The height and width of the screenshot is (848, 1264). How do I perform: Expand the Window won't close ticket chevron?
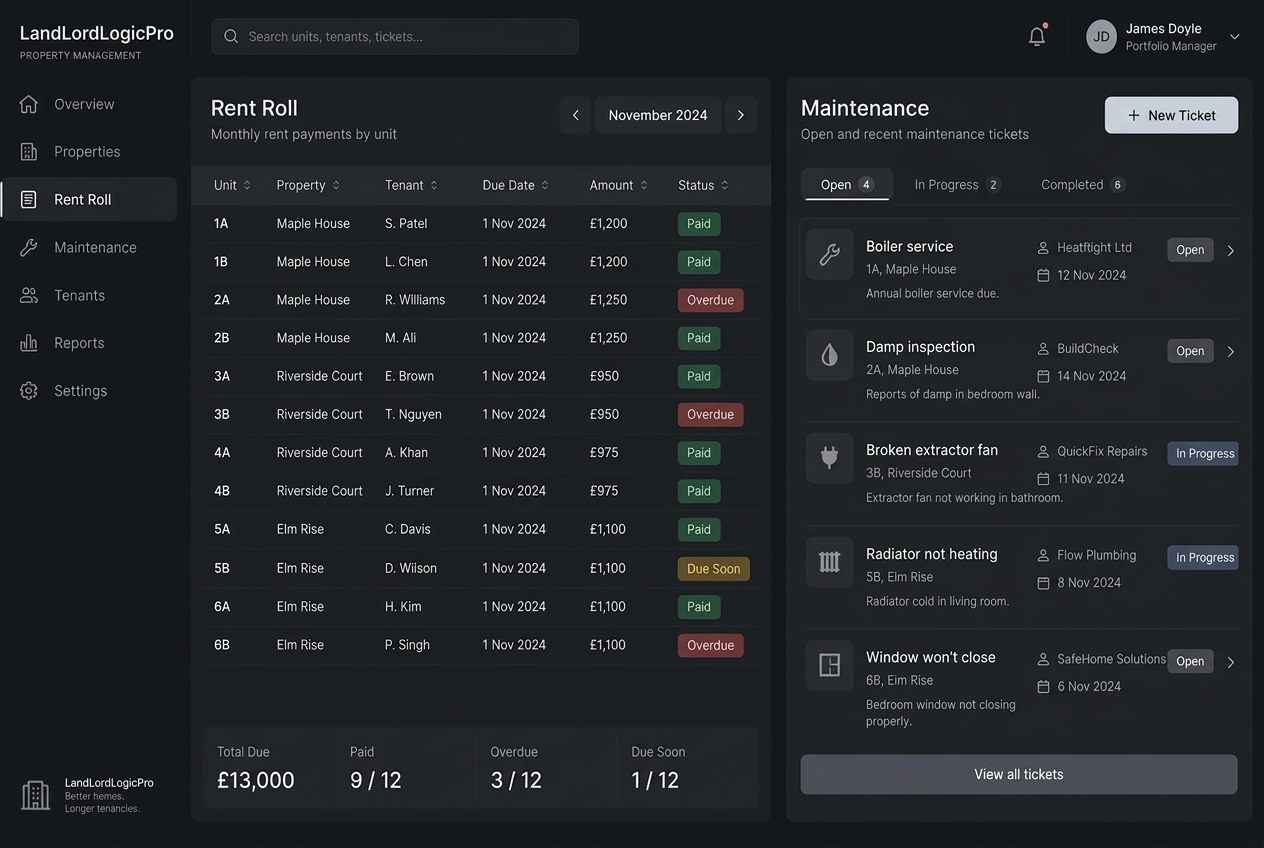(1231, 662)
